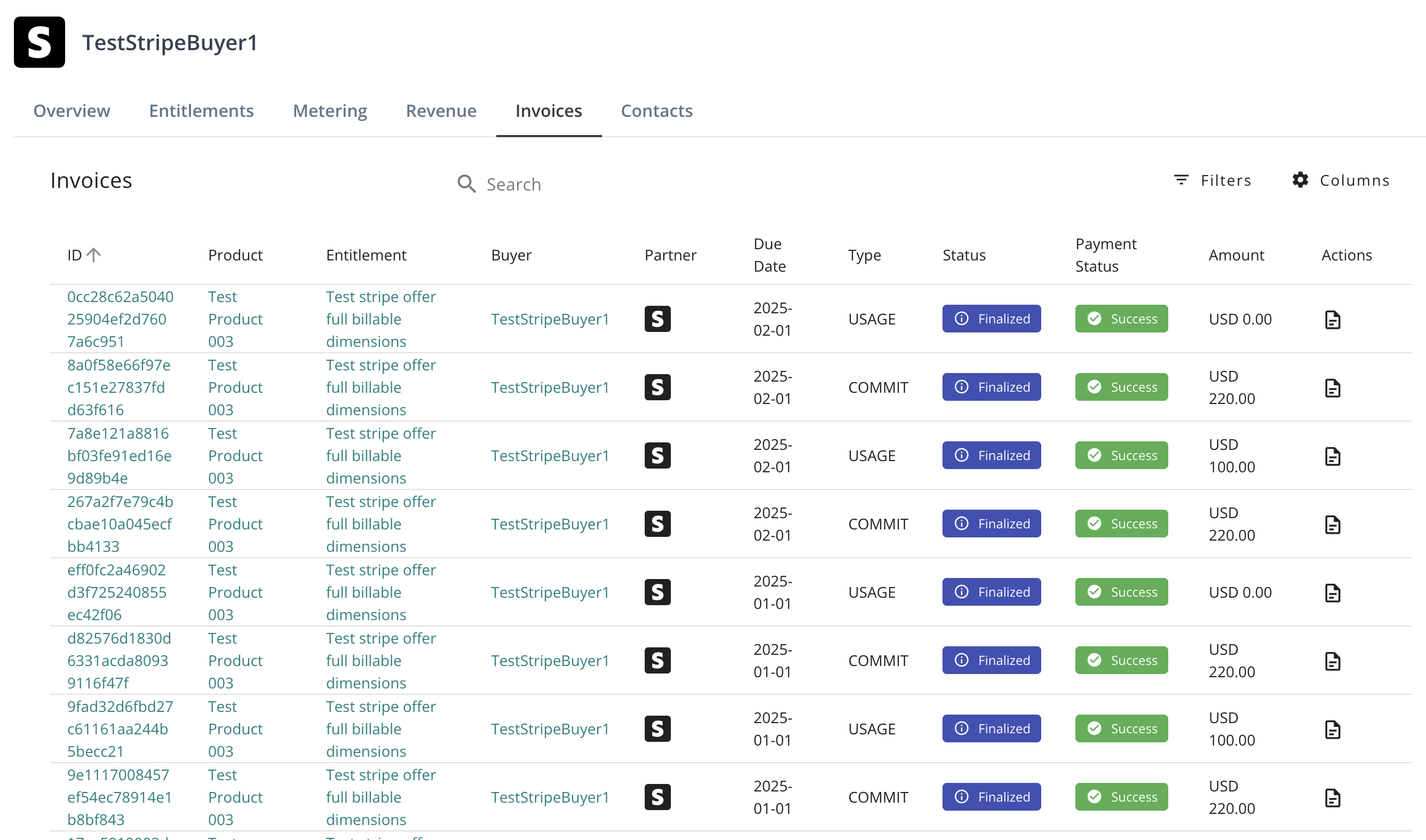Click Stripe partner icon in row eff0fc2a46902
The height and width of the screenshot is (840, 1426).
coord(657,592)
